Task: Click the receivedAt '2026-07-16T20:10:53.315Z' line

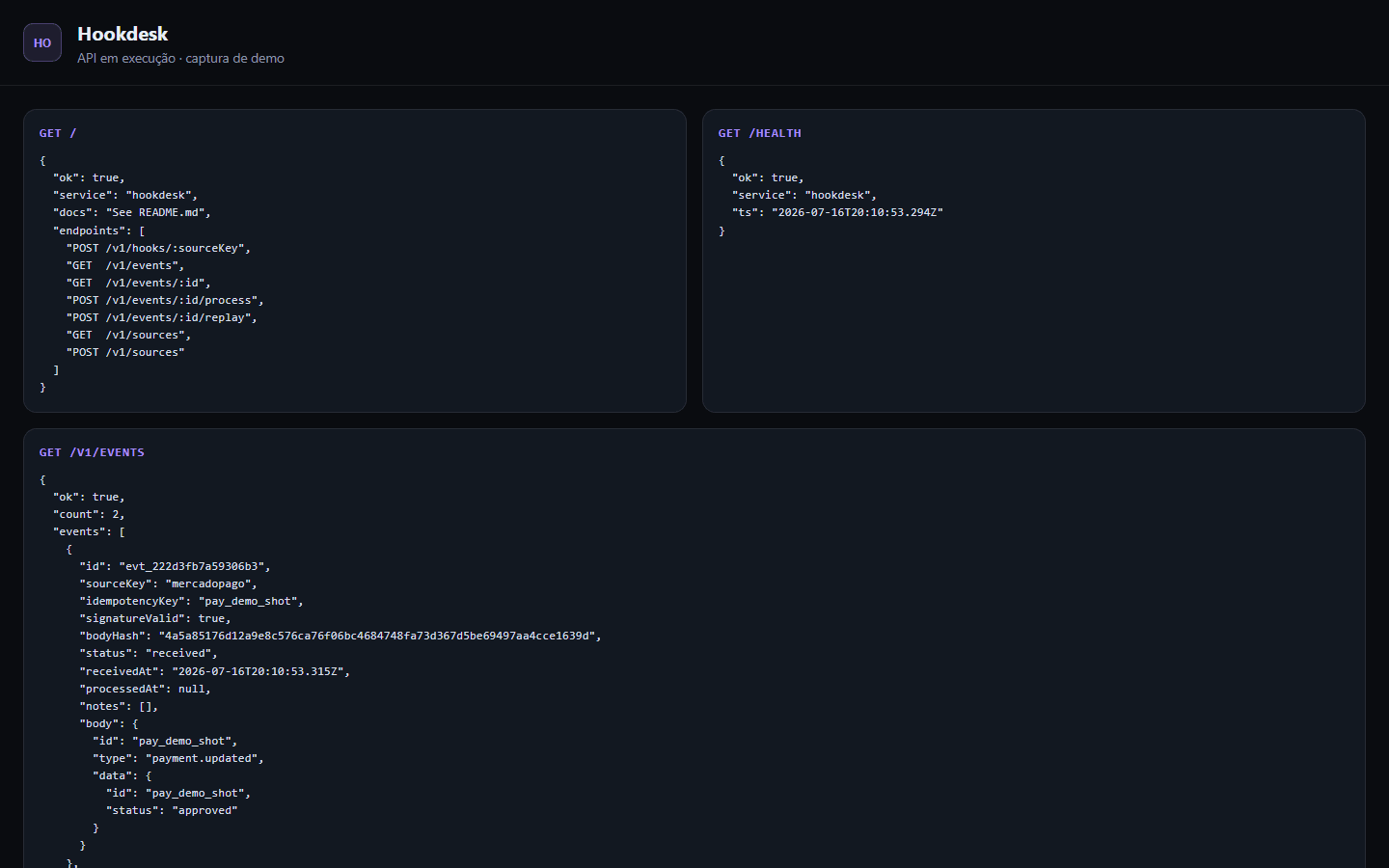Action: coord(214,671)
